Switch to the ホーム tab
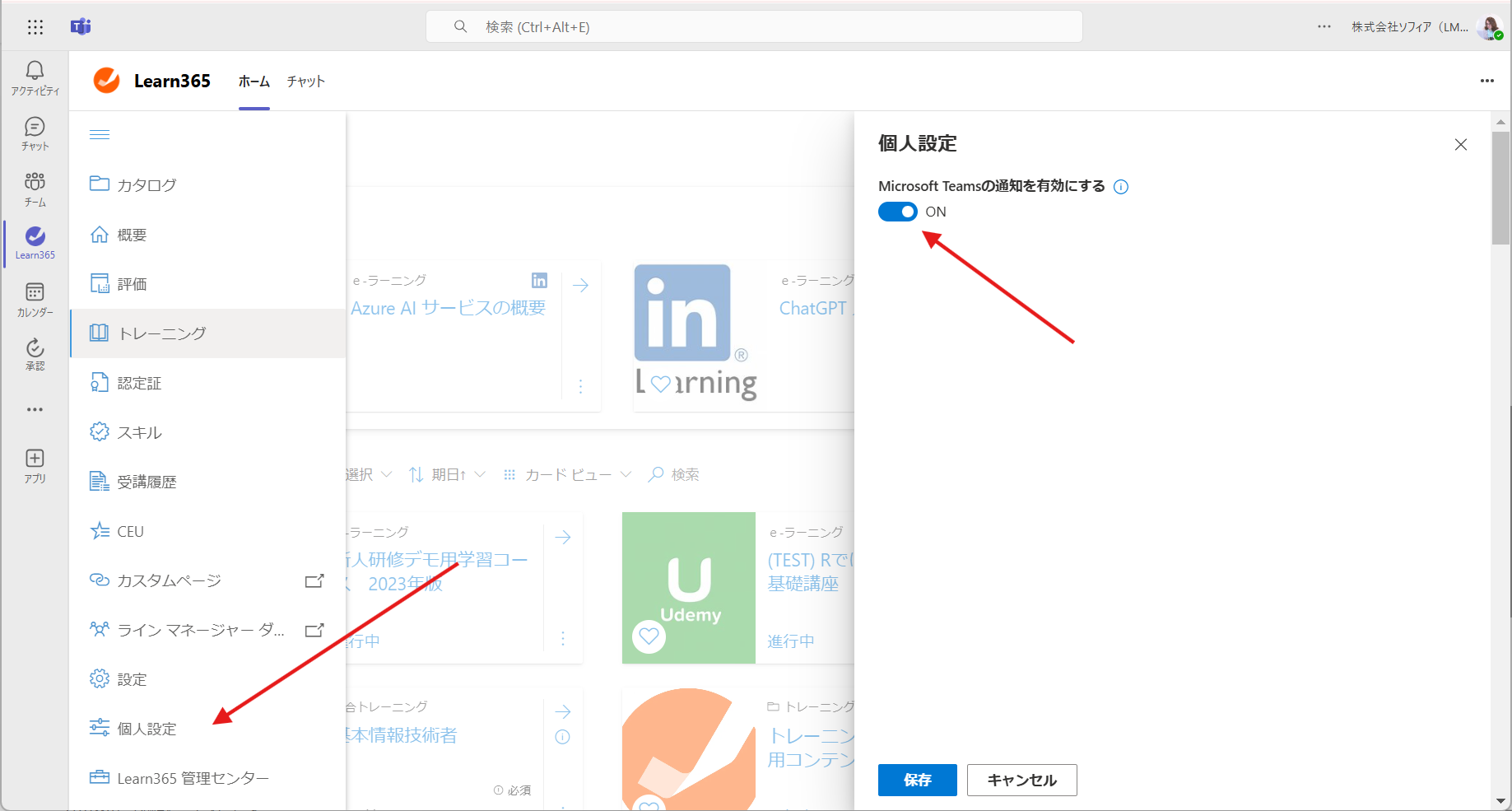This screenshot has width=1512, height=811. pos(254,82)
